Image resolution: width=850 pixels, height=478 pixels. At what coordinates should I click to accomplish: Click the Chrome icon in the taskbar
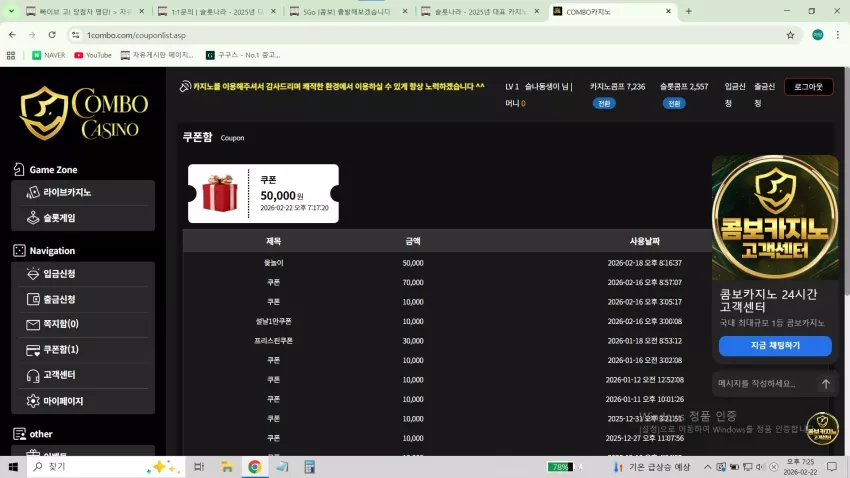point(254,467)
